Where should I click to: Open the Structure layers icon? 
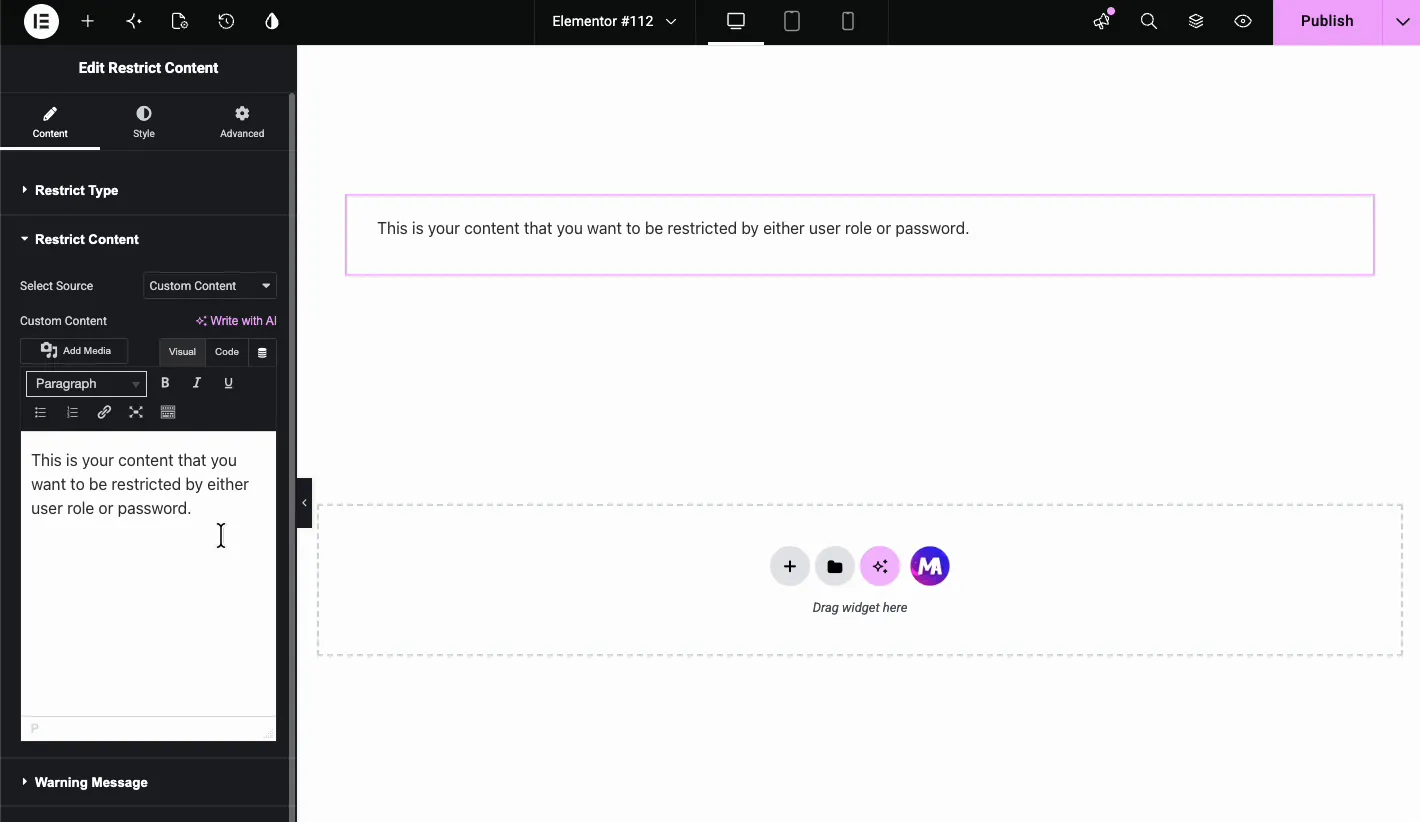pyautogui.click(x=1196, y=21)
